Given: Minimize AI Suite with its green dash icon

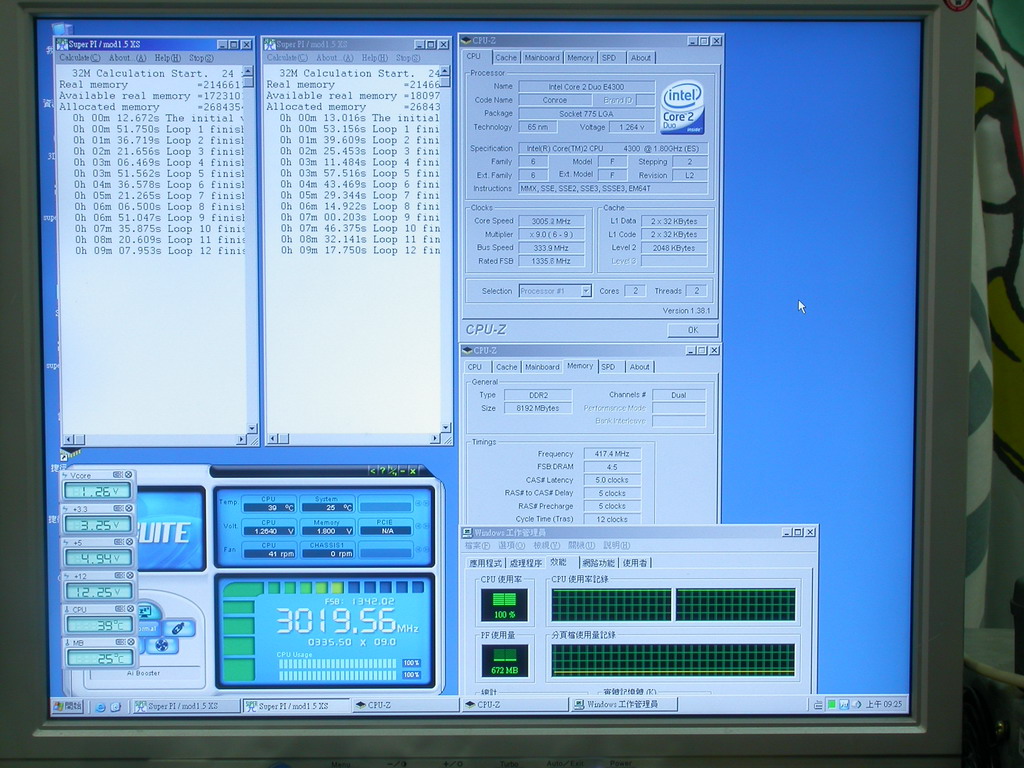Looking at the screenshot, I should (x=402, y=471).
